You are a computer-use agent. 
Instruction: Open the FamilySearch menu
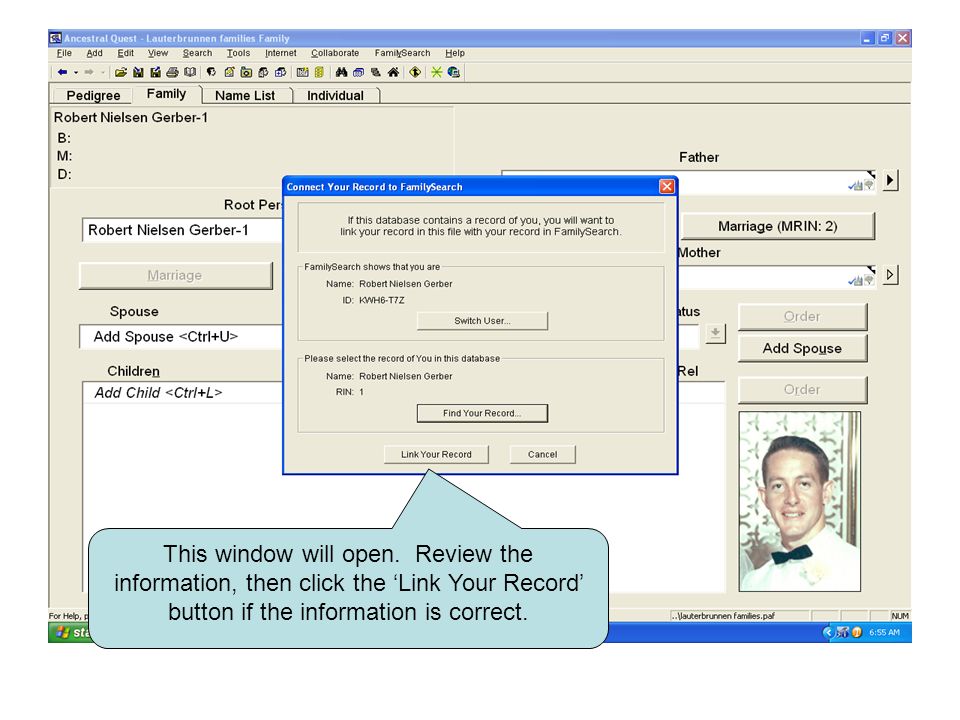(402, 53)
